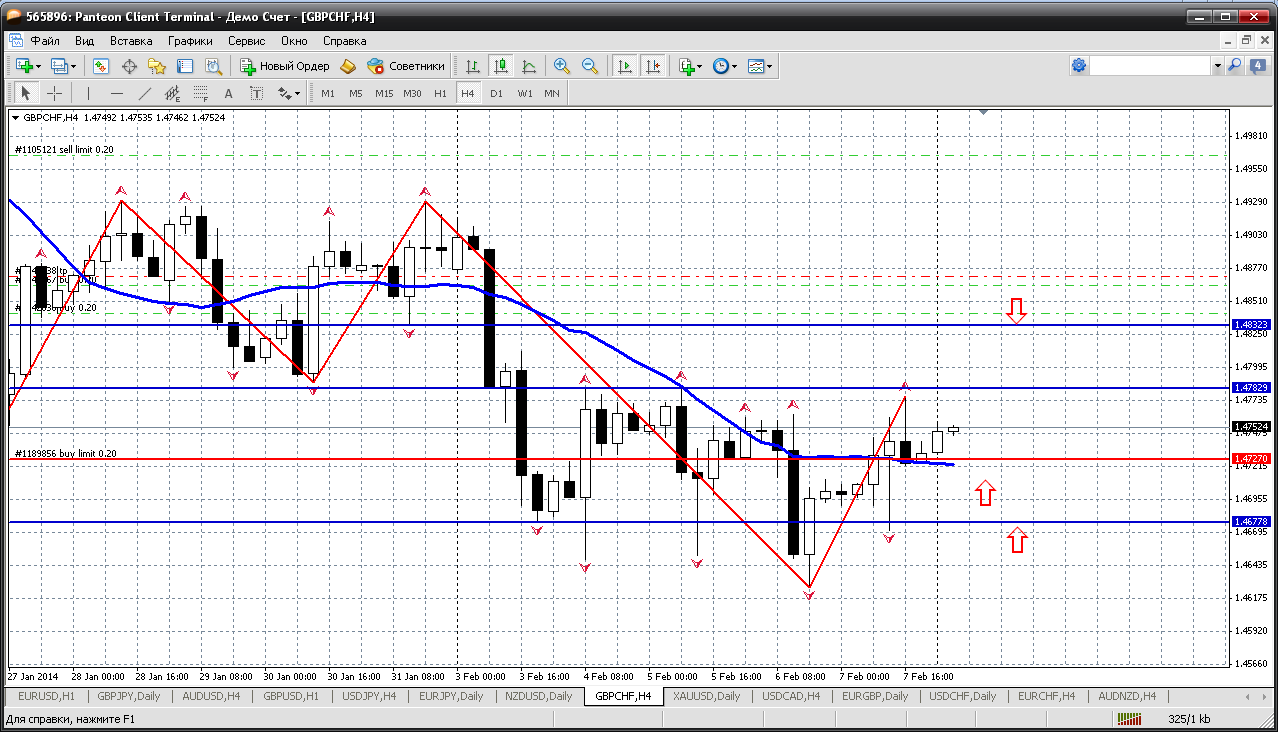The height and width of the screenshot is (732, 1278).
Task: Switch to the EURUSD,H1 chart tab
Action: click(x=47, y=696)
